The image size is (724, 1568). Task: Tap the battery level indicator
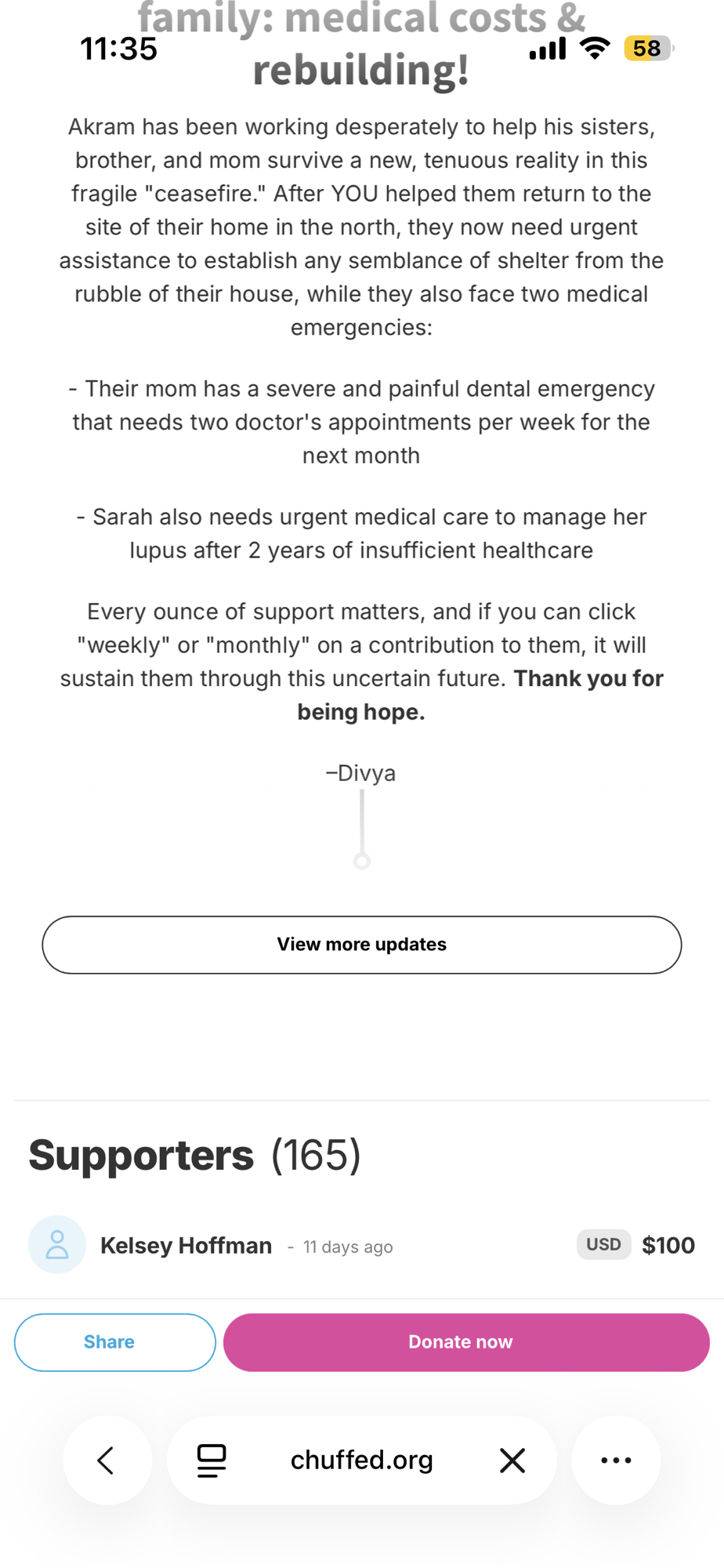point(647,49)
